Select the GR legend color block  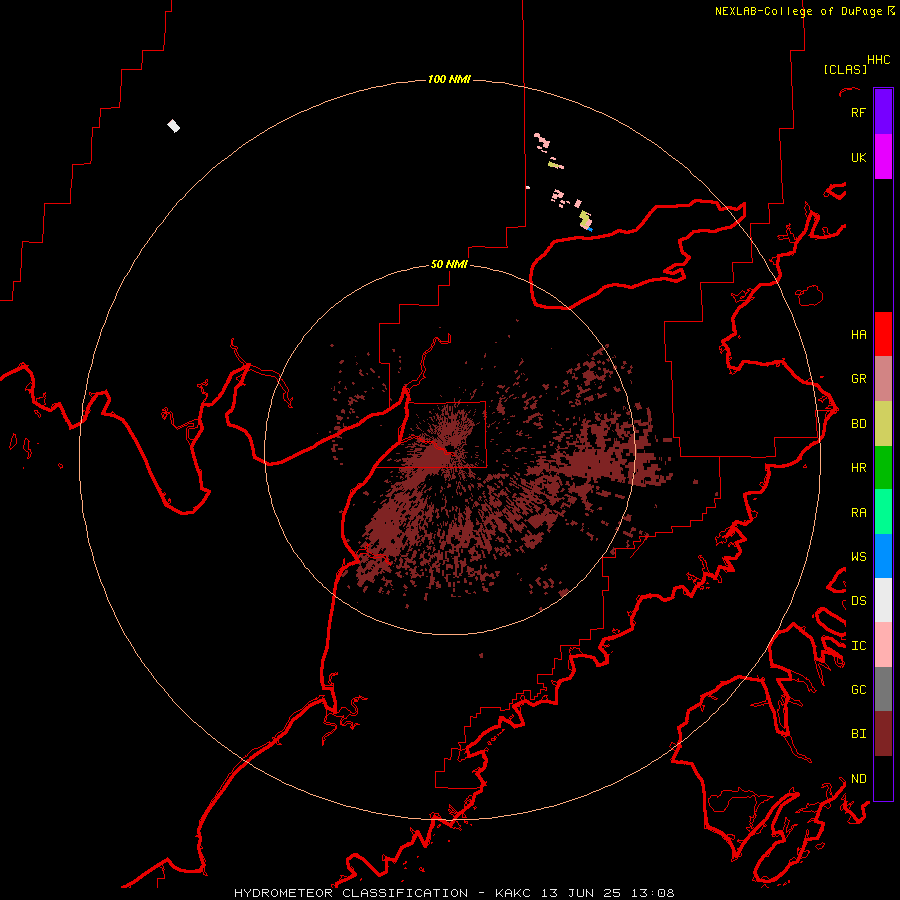(883, 379)
